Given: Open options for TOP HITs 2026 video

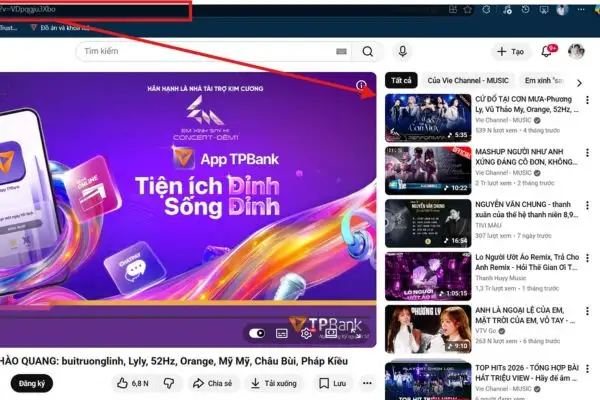Looking at the screenshot, I should pos(587,369).
